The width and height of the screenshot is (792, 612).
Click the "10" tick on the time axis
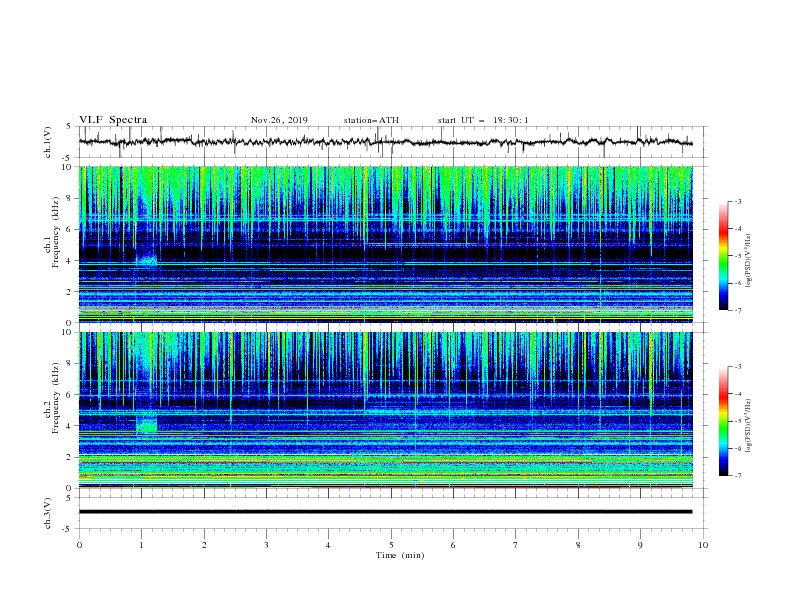703,545
